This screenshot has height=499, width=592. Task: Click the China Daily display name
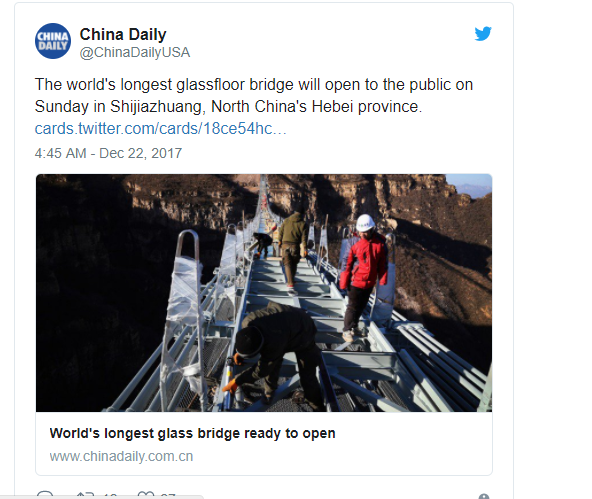[x=123, y=34]
